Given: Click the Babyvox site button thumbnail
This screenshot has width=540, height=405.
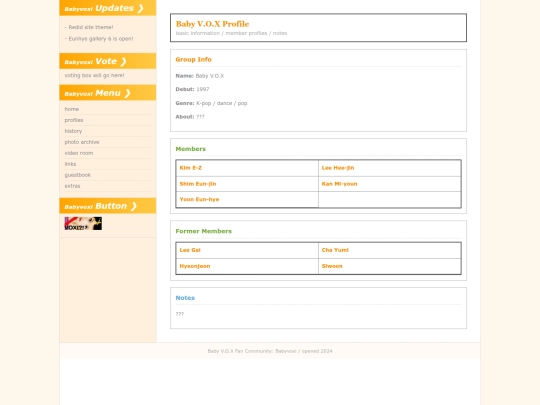Looking at the screenshot, I should point(83,223).
